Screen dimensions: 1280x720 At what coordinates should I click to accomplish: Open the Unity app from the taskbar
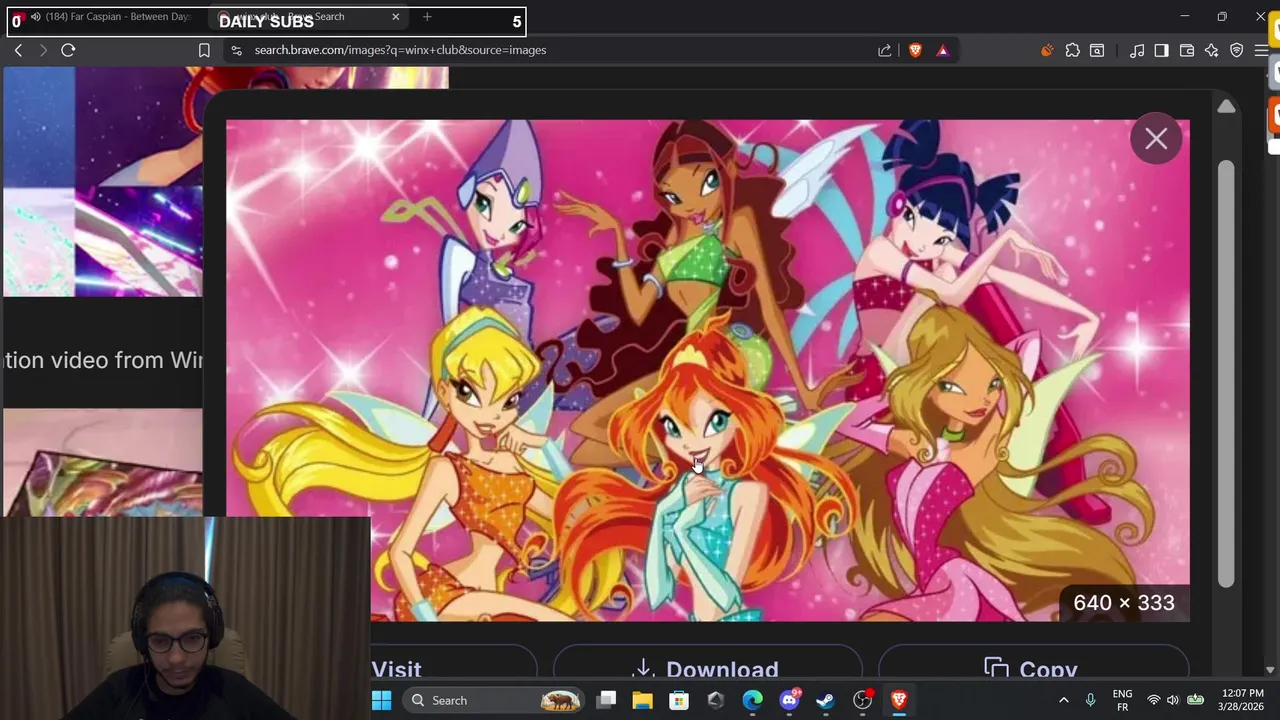tap(715, 700)
